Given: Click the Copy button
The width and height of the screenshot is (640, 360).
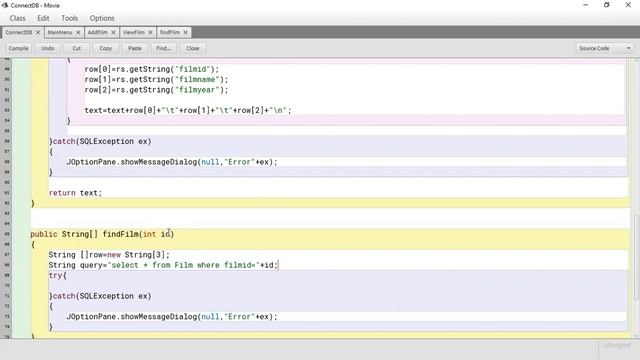Looking at the screenshot, I should (106, 48).
